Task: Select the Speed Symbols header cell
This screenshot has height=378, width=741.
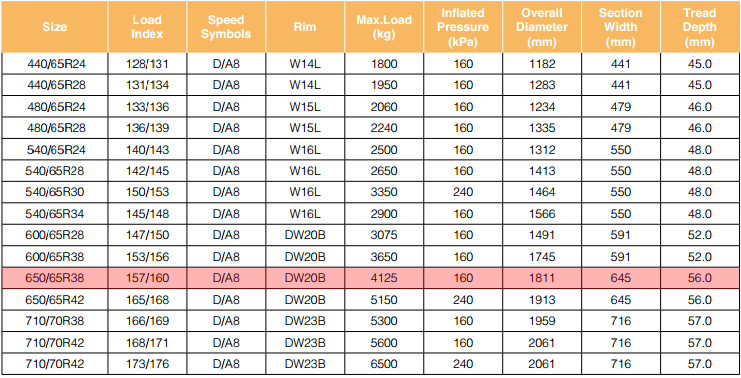Action: click(226, 27)
